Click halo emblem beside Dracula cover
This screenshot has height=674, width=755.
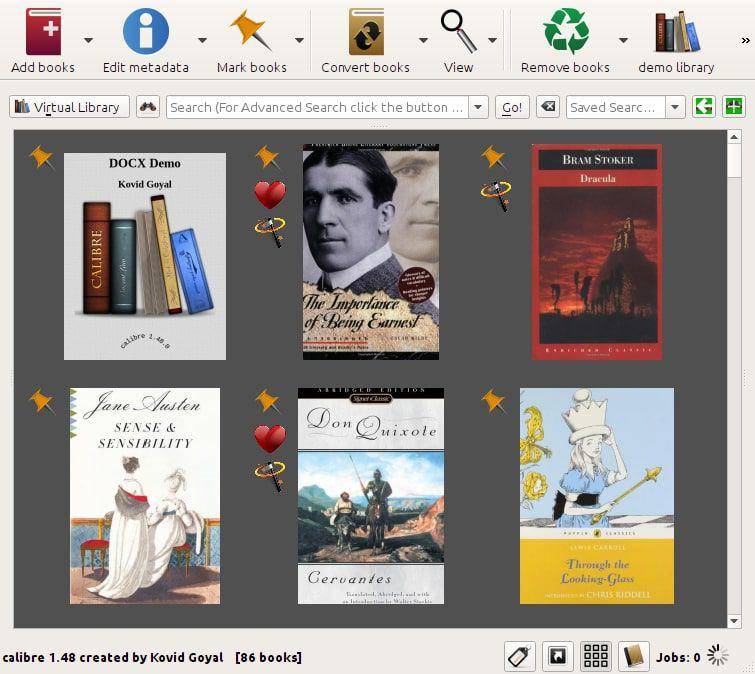point(496,195)
